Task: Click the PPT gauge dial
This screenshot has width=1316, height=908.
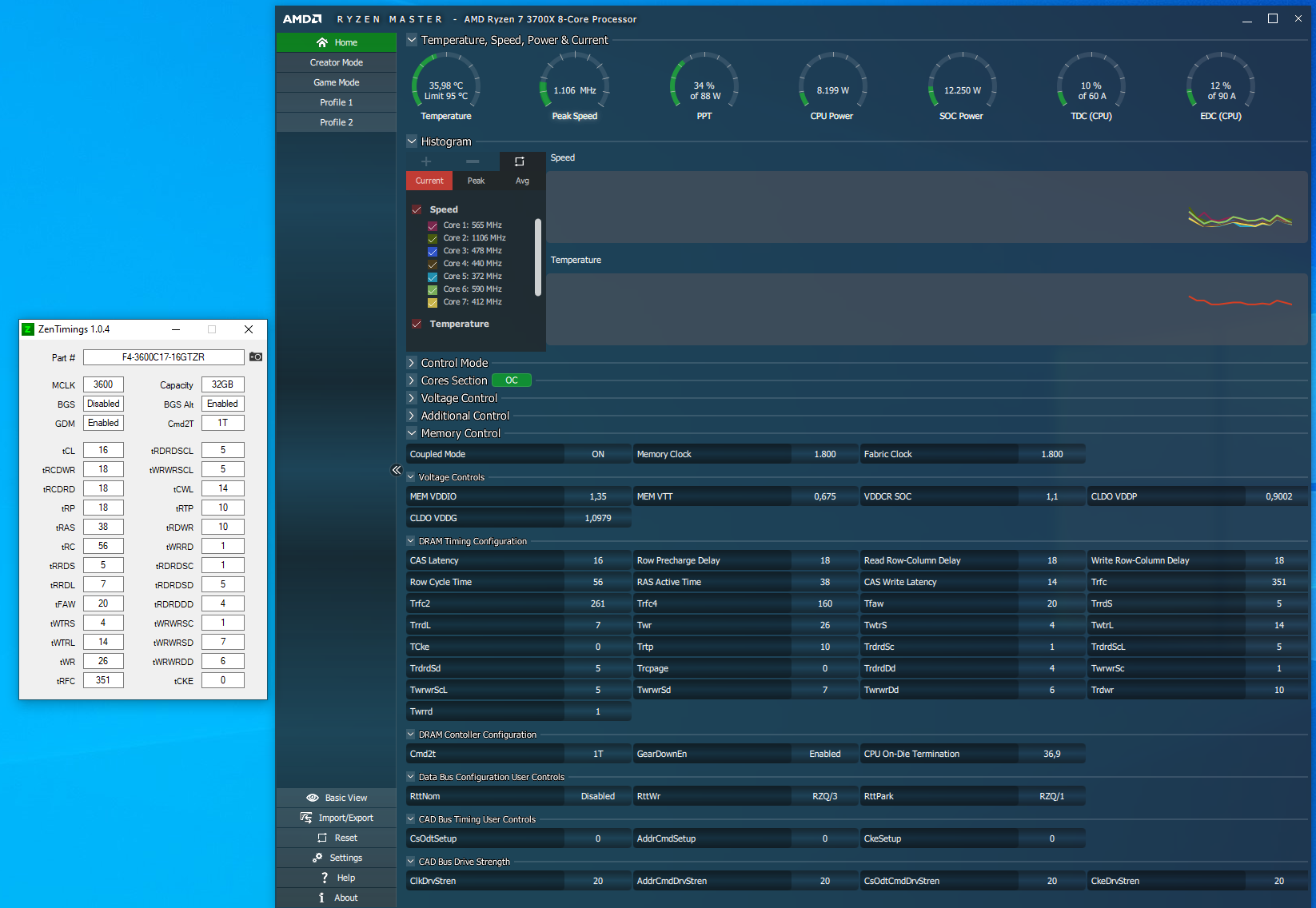Action: 704,82
